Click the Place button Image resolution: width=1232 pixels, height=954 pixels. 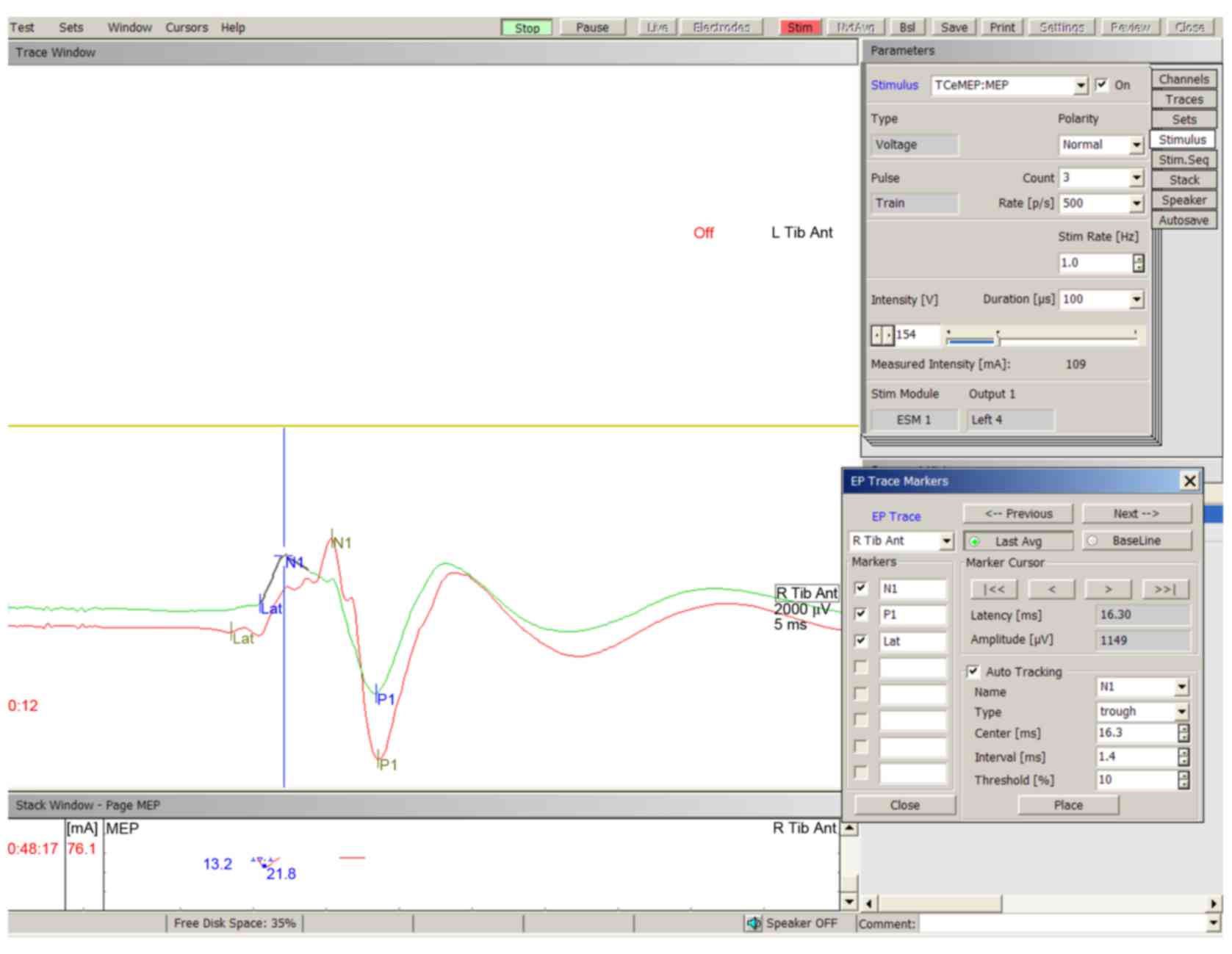point(1067,805)
